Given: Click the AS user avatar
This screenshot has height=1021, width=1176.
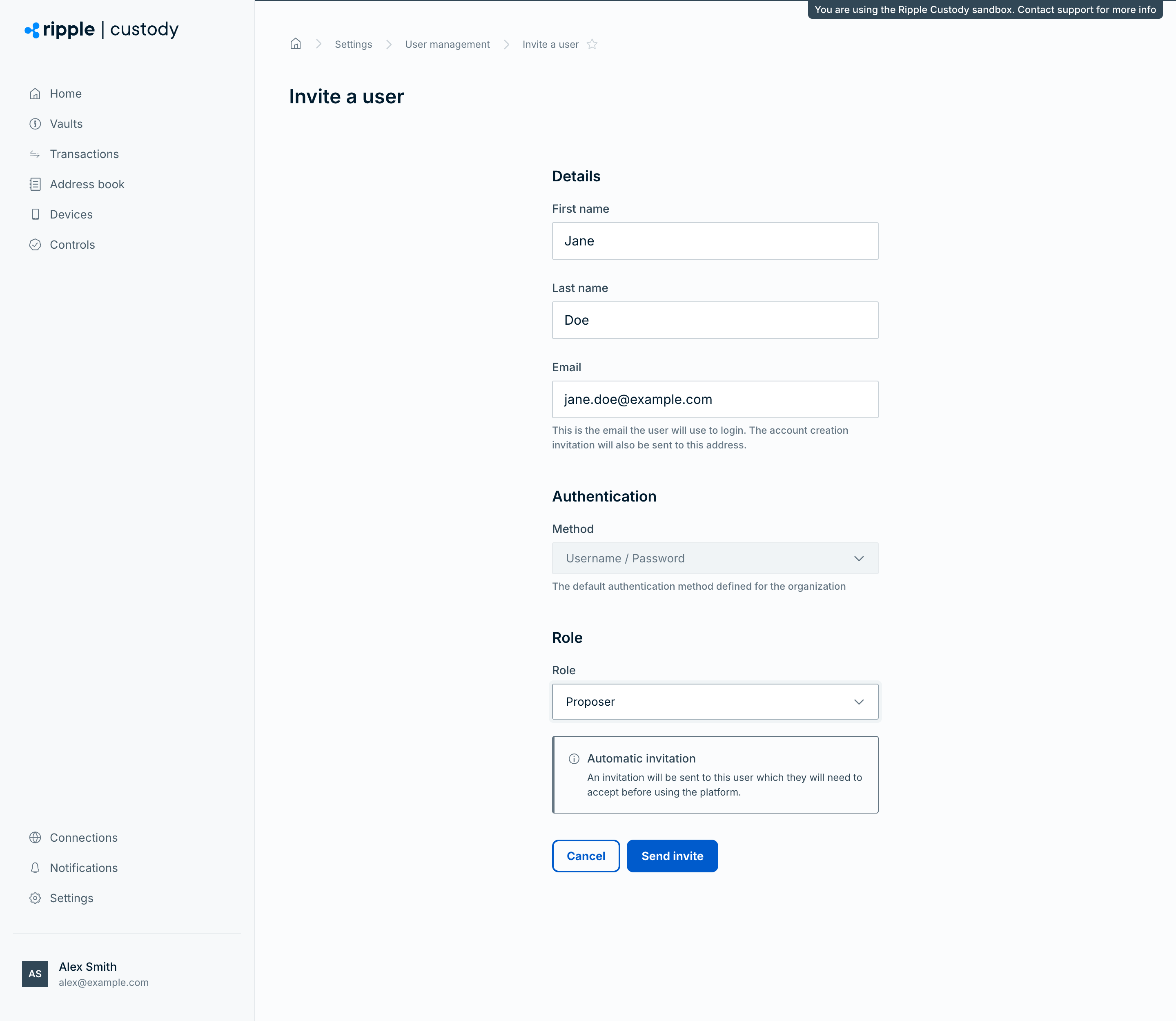Looking at the screenshot, I should (x=36, y=974).
